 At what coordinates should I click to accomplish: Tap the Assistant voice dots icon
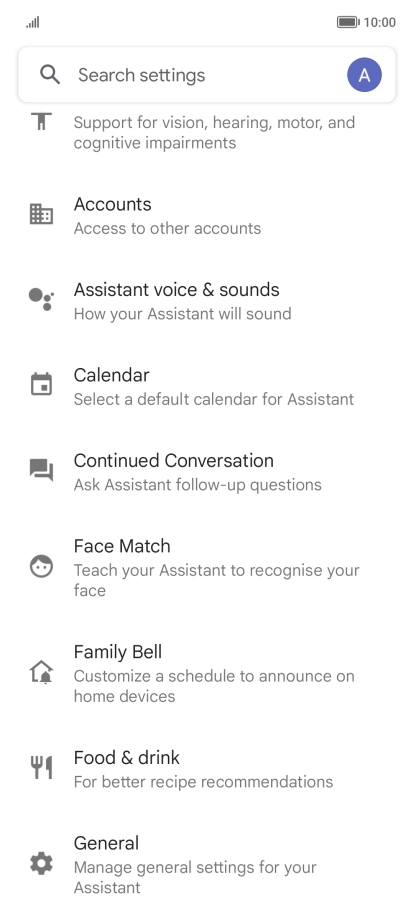pyautogui.click(x=41, y=299)
